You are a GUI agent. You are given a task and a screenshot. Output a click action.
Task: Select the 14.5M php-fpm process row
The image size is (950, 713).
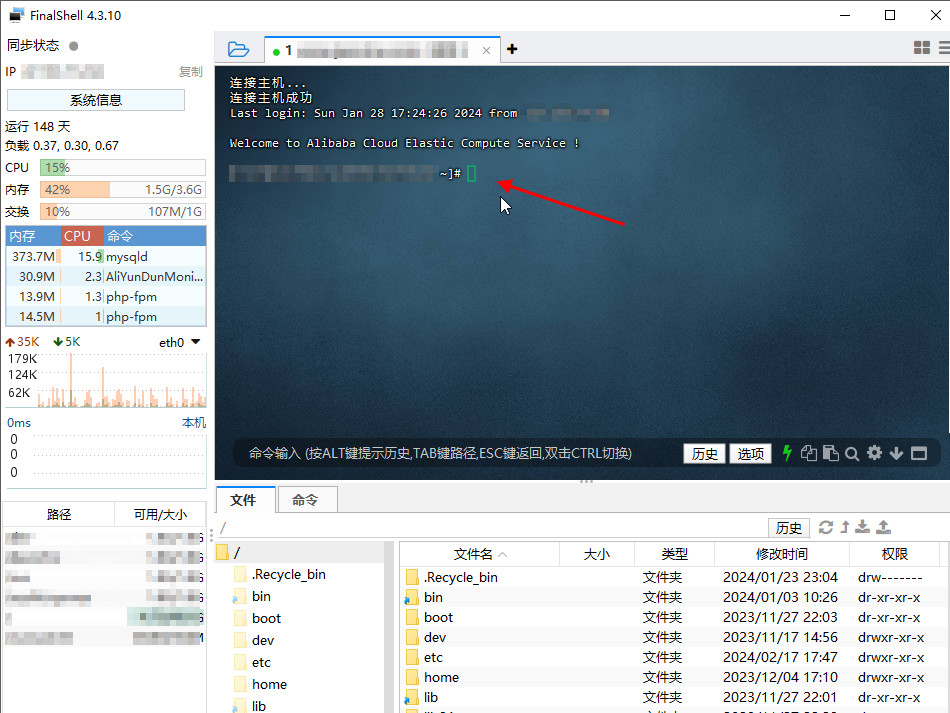coord(106,316)
